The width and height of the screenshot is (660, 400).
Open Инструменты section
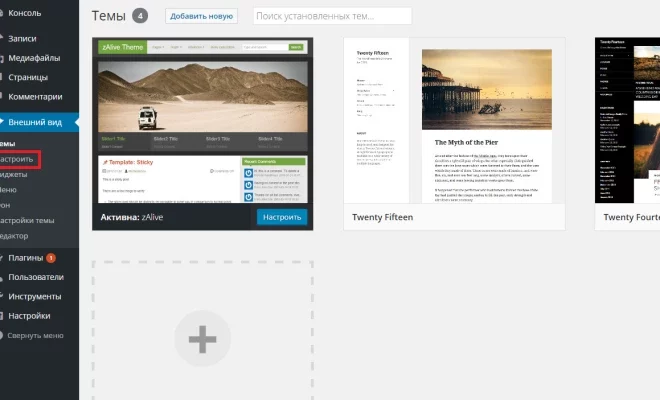pyautogui.click(x=35, y=296)
